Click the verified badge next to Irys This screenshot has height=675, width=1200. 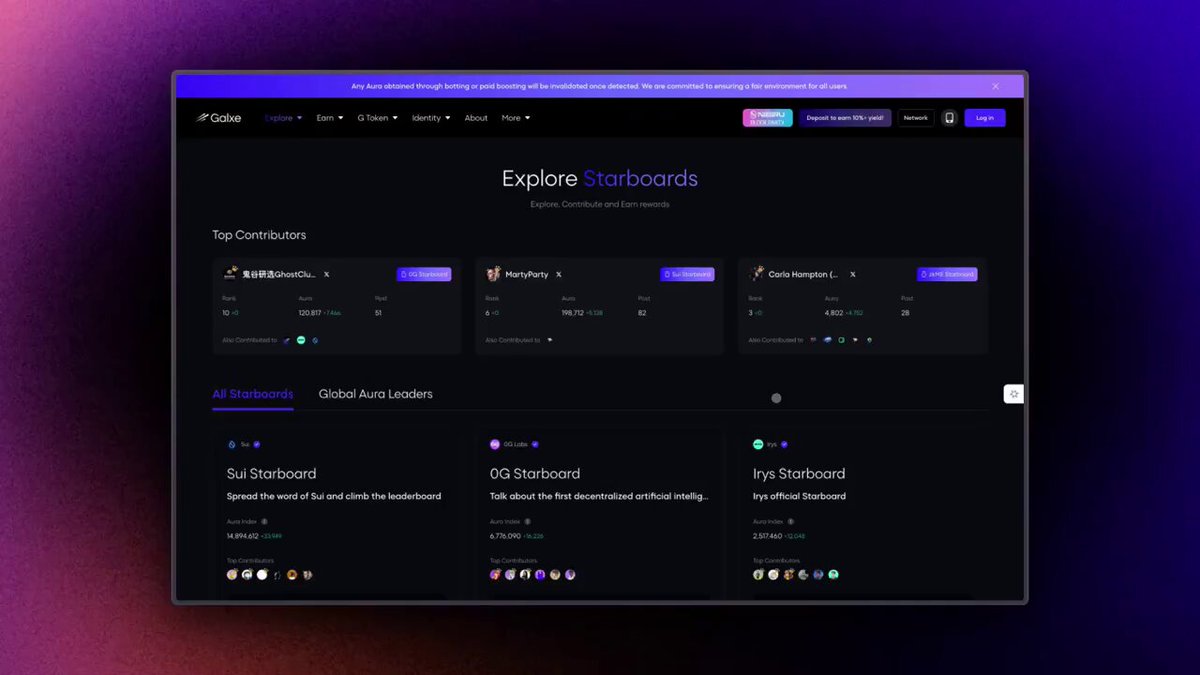point(784,444)
